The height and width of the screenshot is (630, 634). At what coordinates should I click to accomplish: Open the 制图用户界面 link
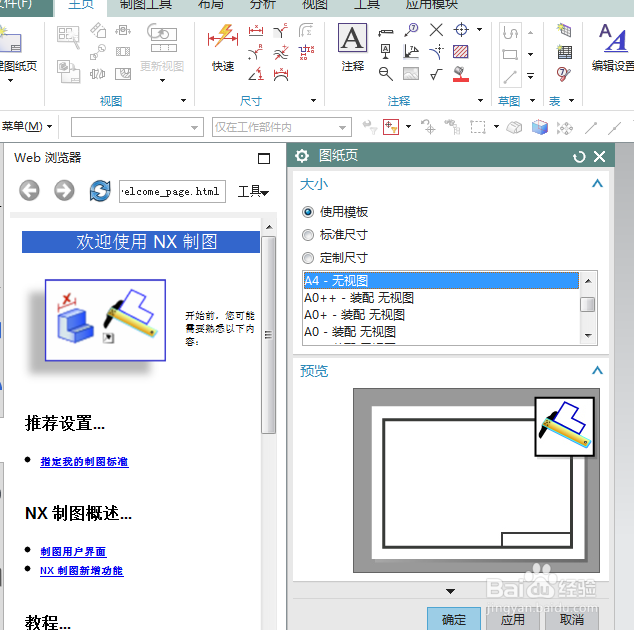coord(73,552)
